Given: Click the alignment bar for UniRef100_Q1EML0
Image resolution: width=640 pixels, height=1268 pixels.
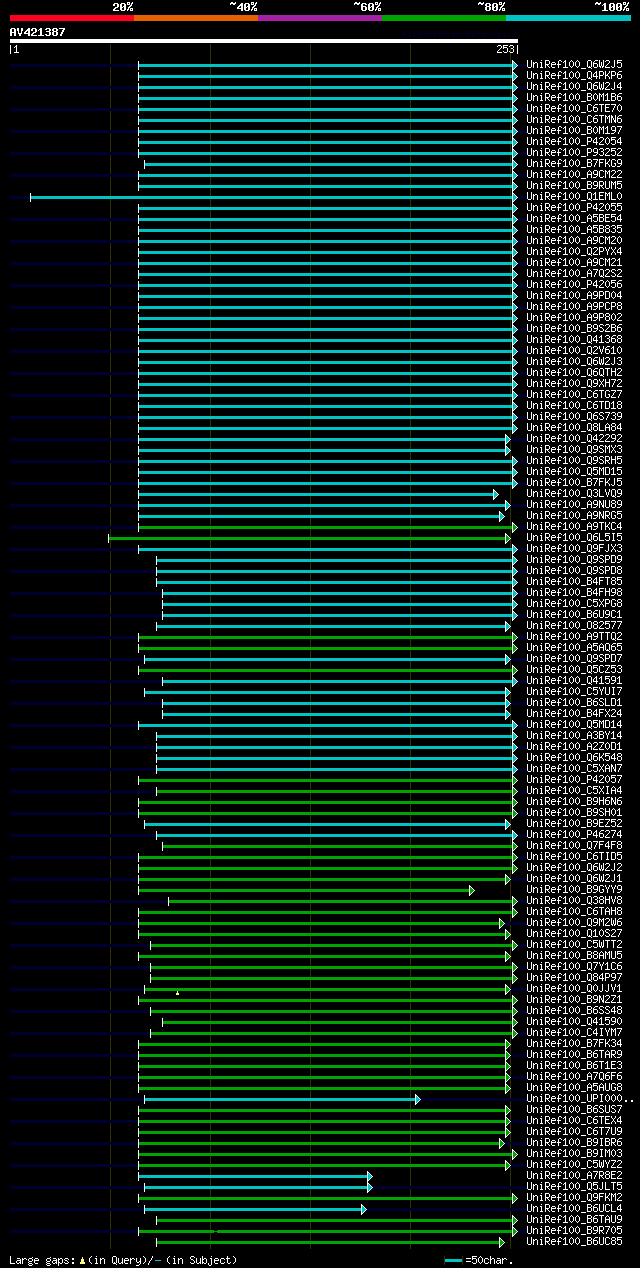Looking at the screenshot, I should [x=274, y=197].
